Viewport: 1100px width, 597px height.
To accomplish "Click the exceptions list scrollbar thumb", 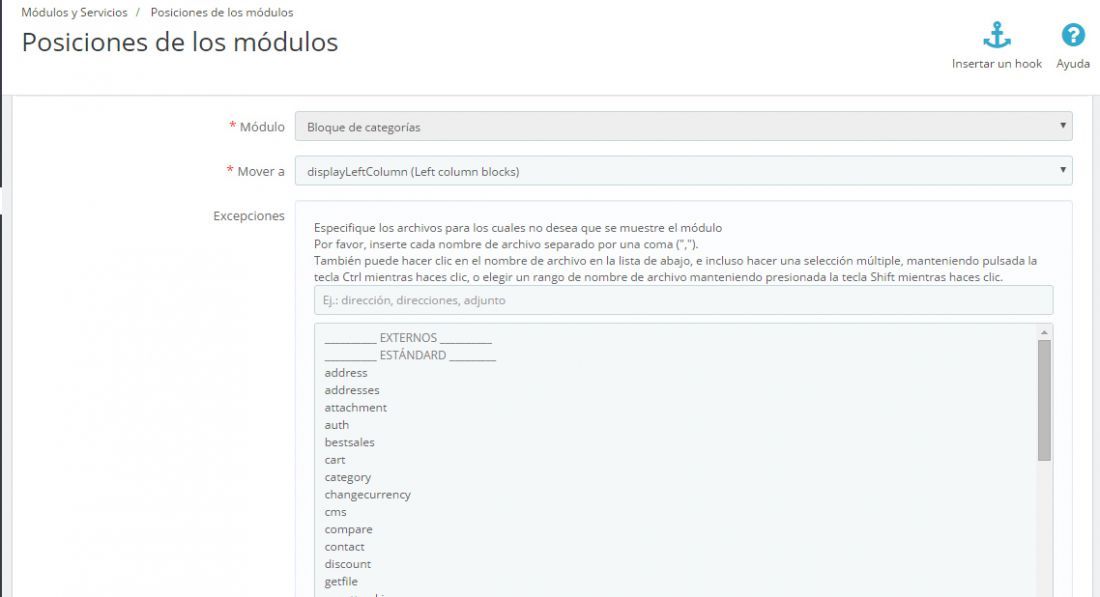I will [1044, 401].
